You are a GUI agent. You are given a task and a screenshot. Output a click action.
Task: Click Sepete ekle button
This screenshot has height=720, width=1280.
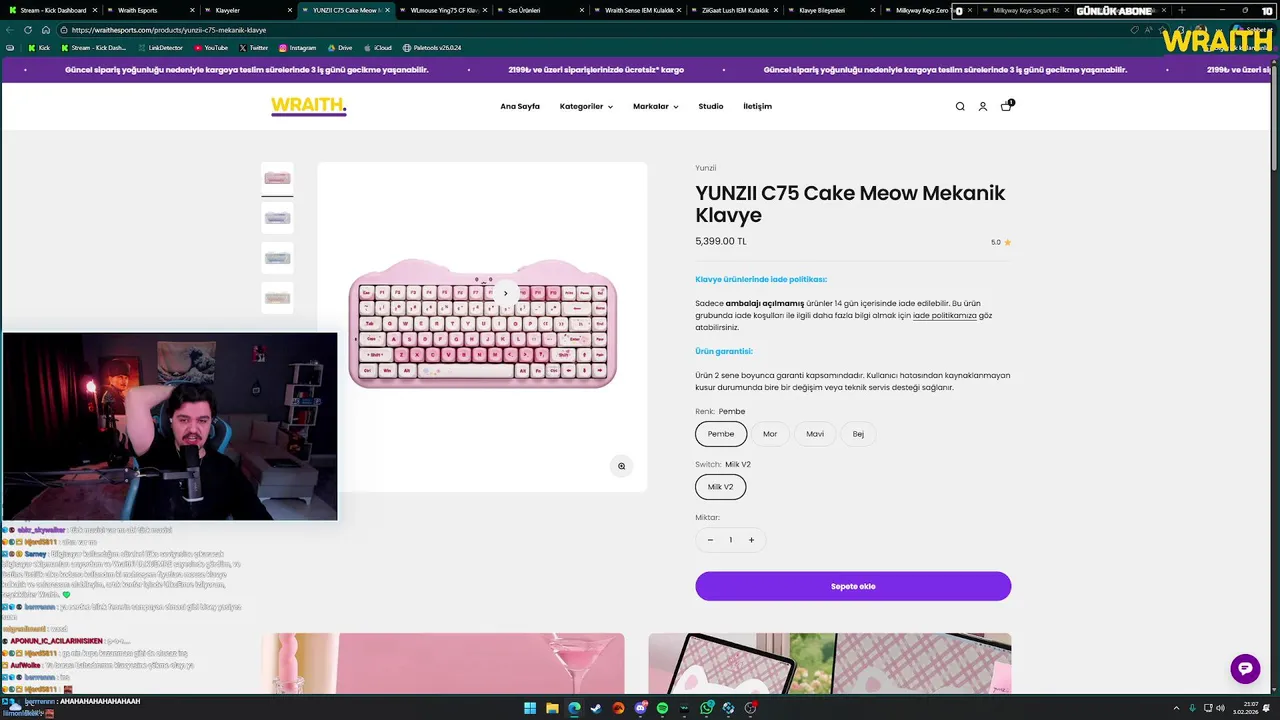(x=853, y=586)
